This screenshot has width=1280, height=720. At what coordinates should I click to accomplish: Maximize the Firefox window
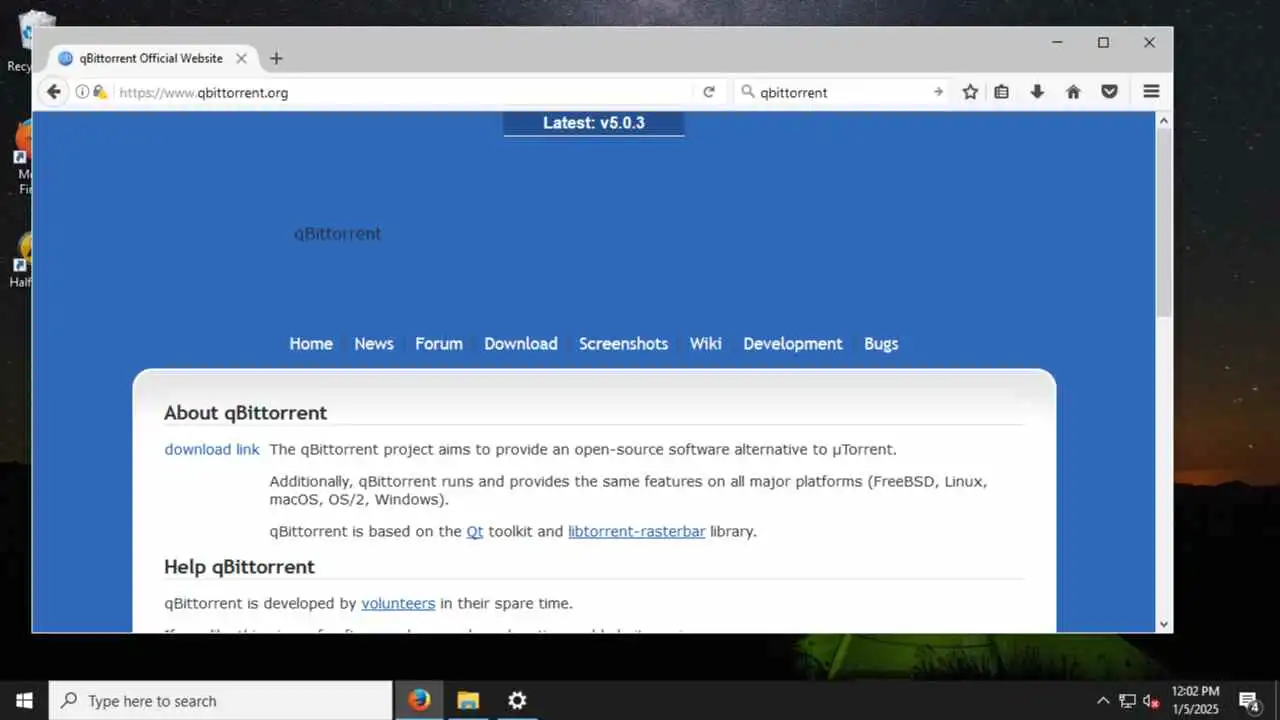click(x=1103, y=42)
